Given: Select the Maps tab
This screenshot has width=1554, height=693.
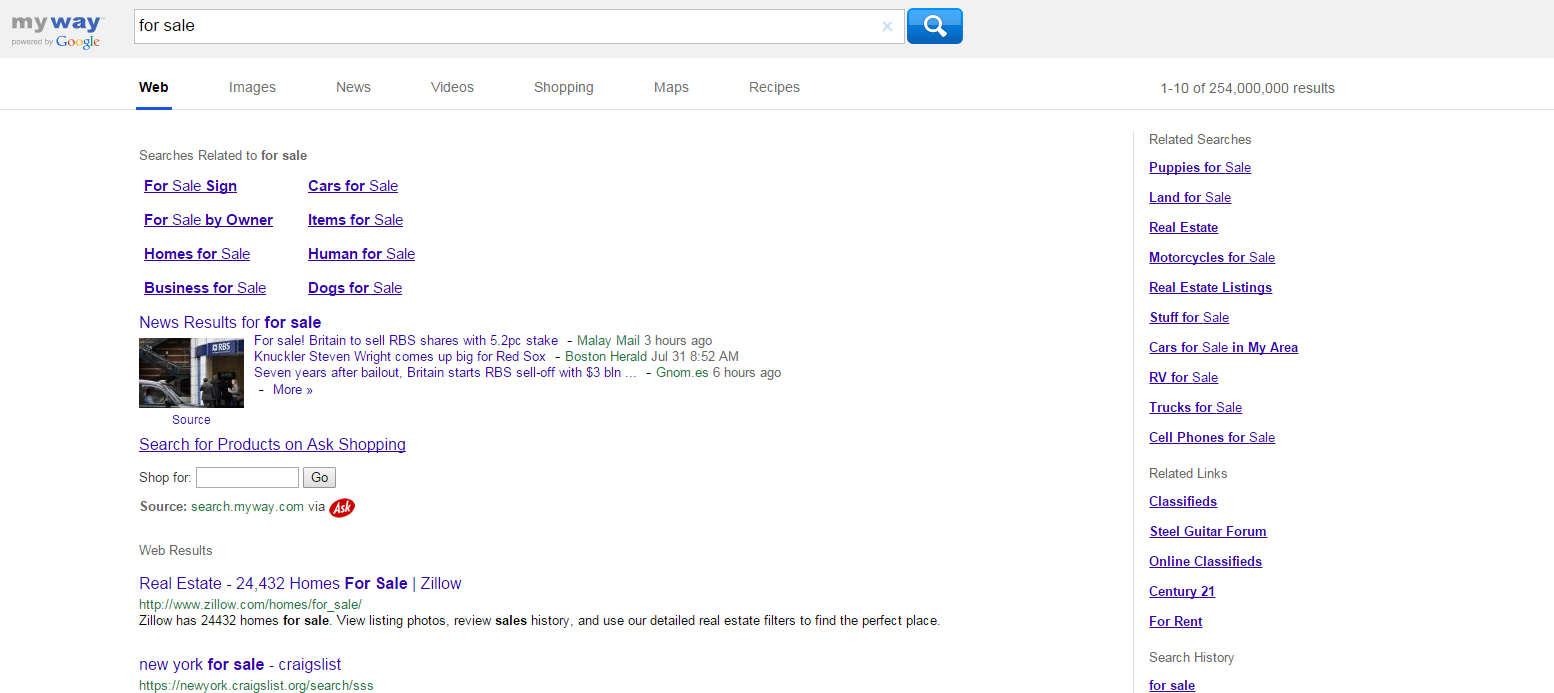Looking at the screenshot, I should (x=671, y=87).
